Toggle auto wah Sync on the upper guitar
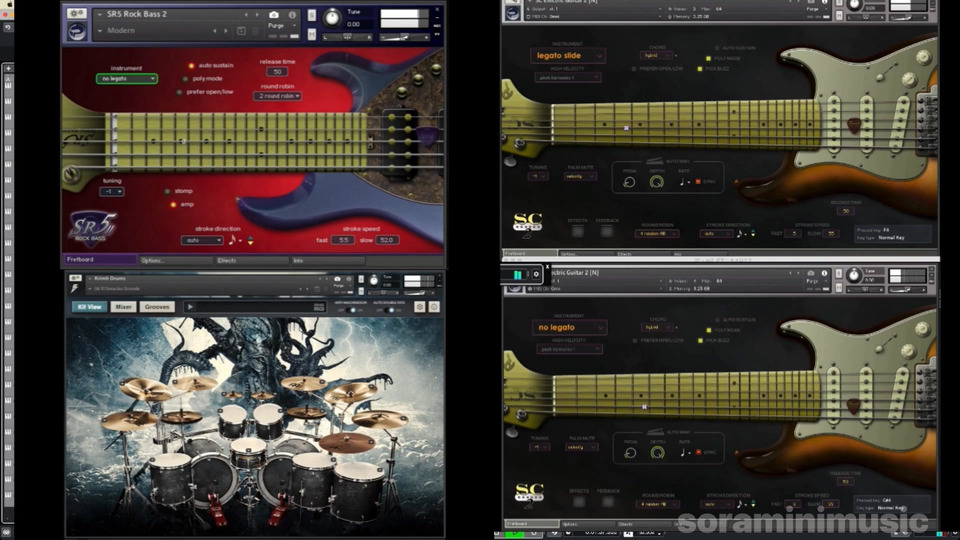Image resolution: width=960 pixels, height=540 pixels. [698, 182]
